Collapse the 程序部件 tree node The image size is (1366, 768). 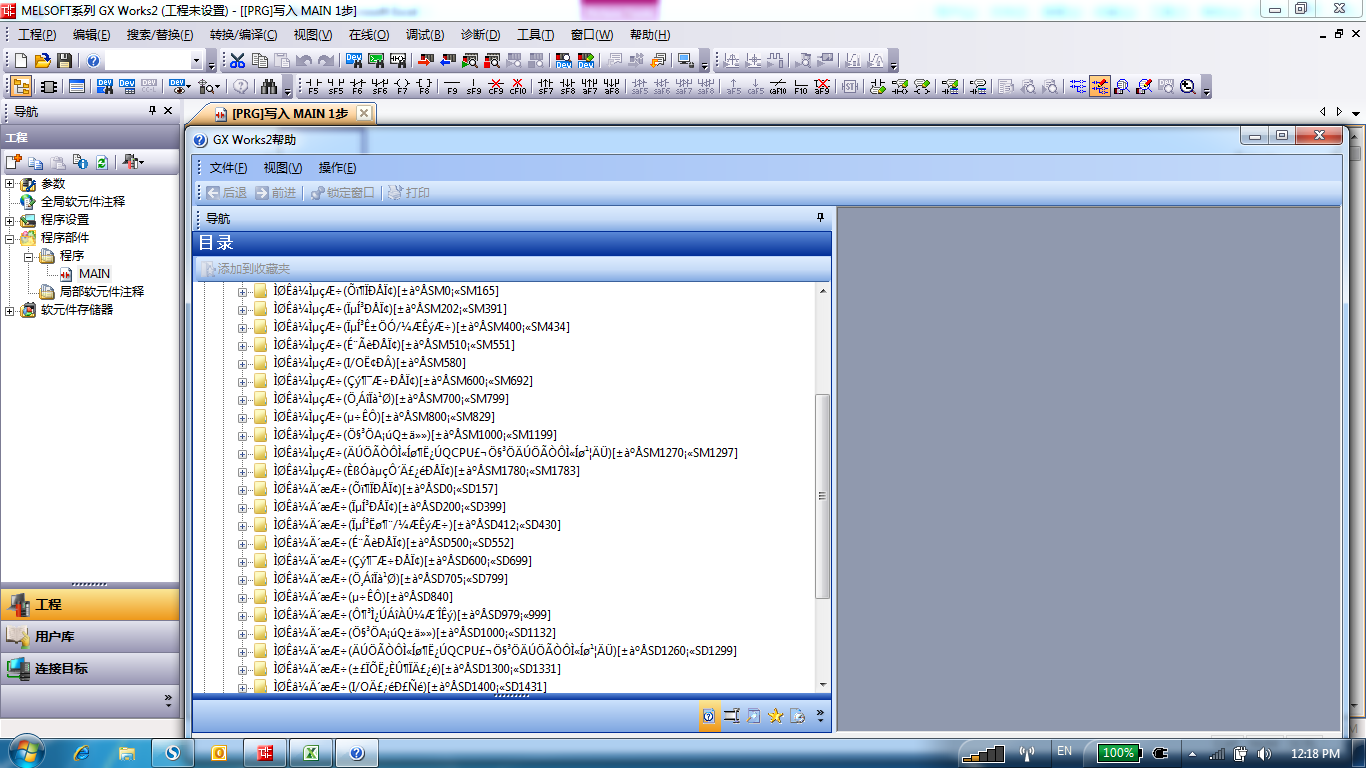(10, 238)
